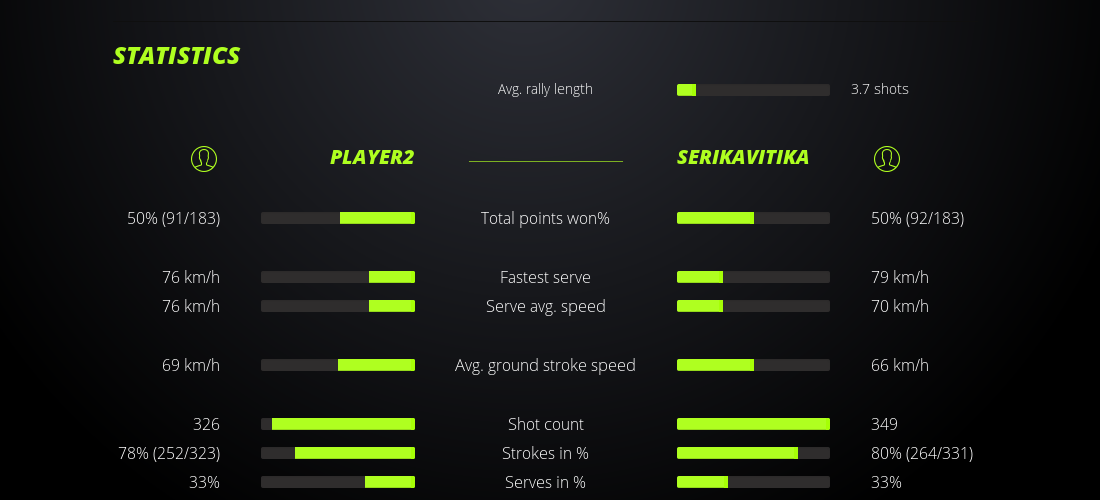
Task: Click PLAYER2's Fastest serve bar
Action: [338, 277]
